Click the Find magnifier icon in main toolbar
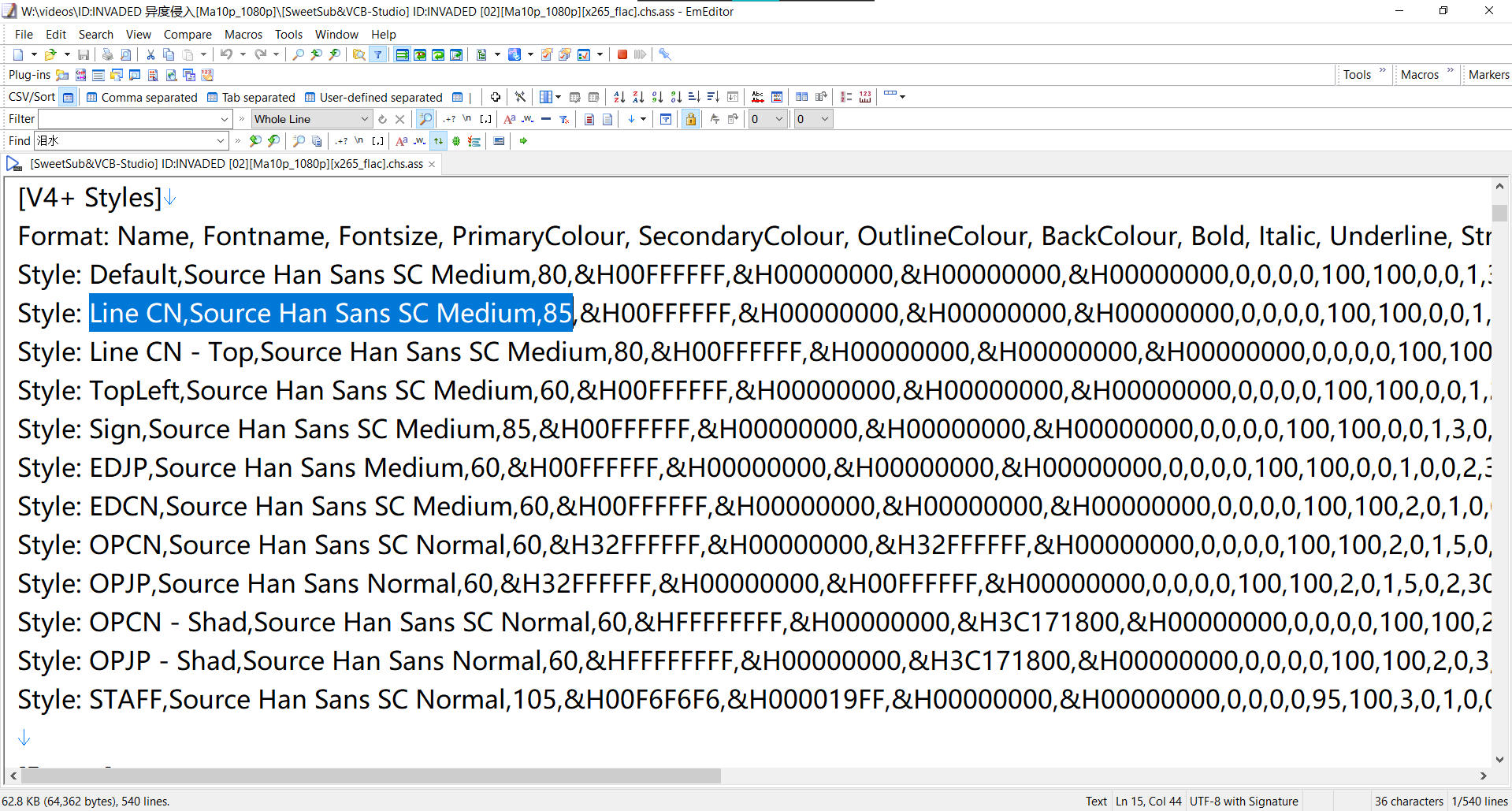The width and height of the screenshot is (1512, 811). [x=298, y=54]
